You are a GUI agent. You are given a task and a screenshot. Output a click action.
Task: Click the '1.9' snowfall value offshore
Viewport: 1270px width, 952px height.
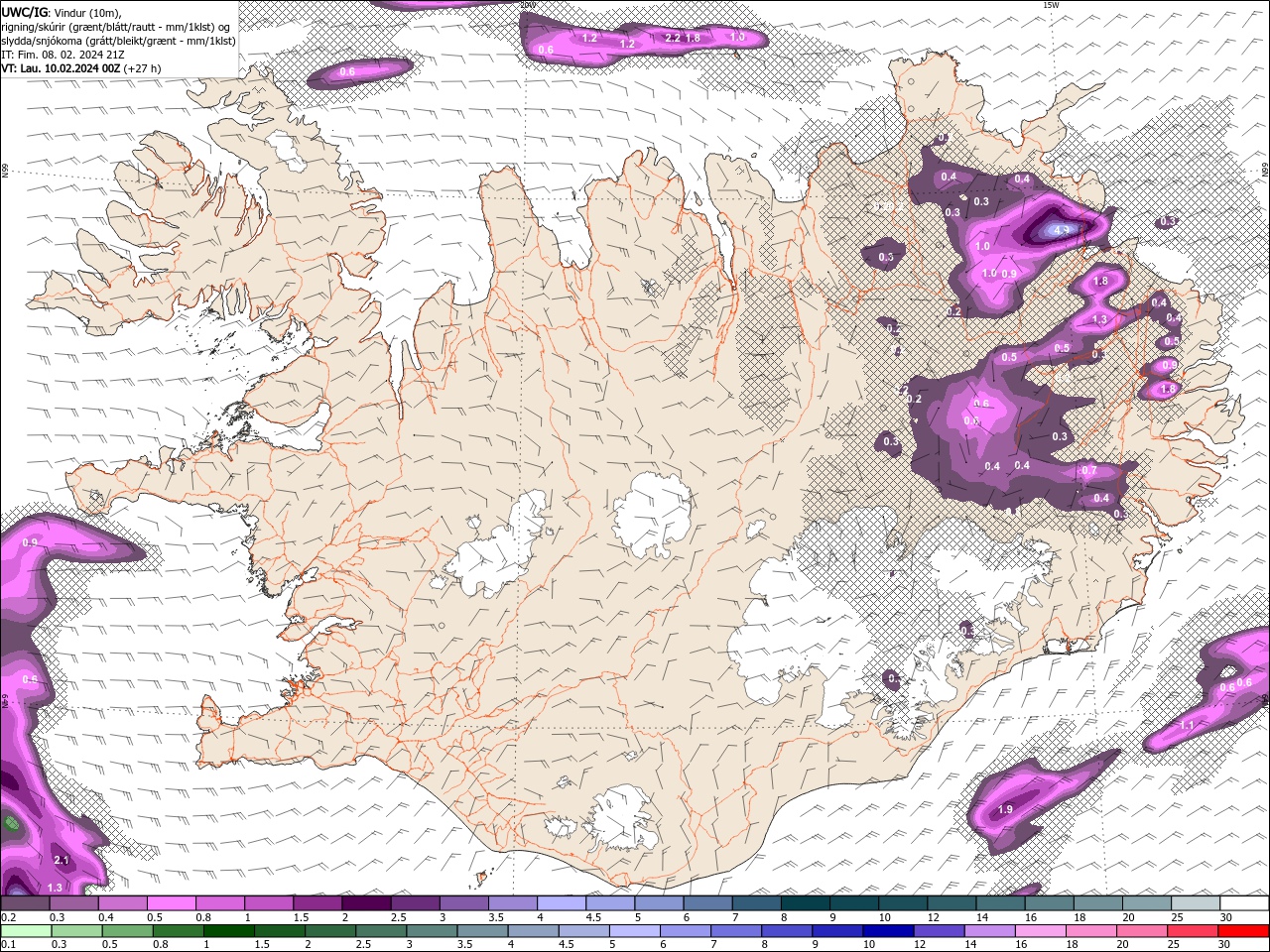tap(1005, 810)
